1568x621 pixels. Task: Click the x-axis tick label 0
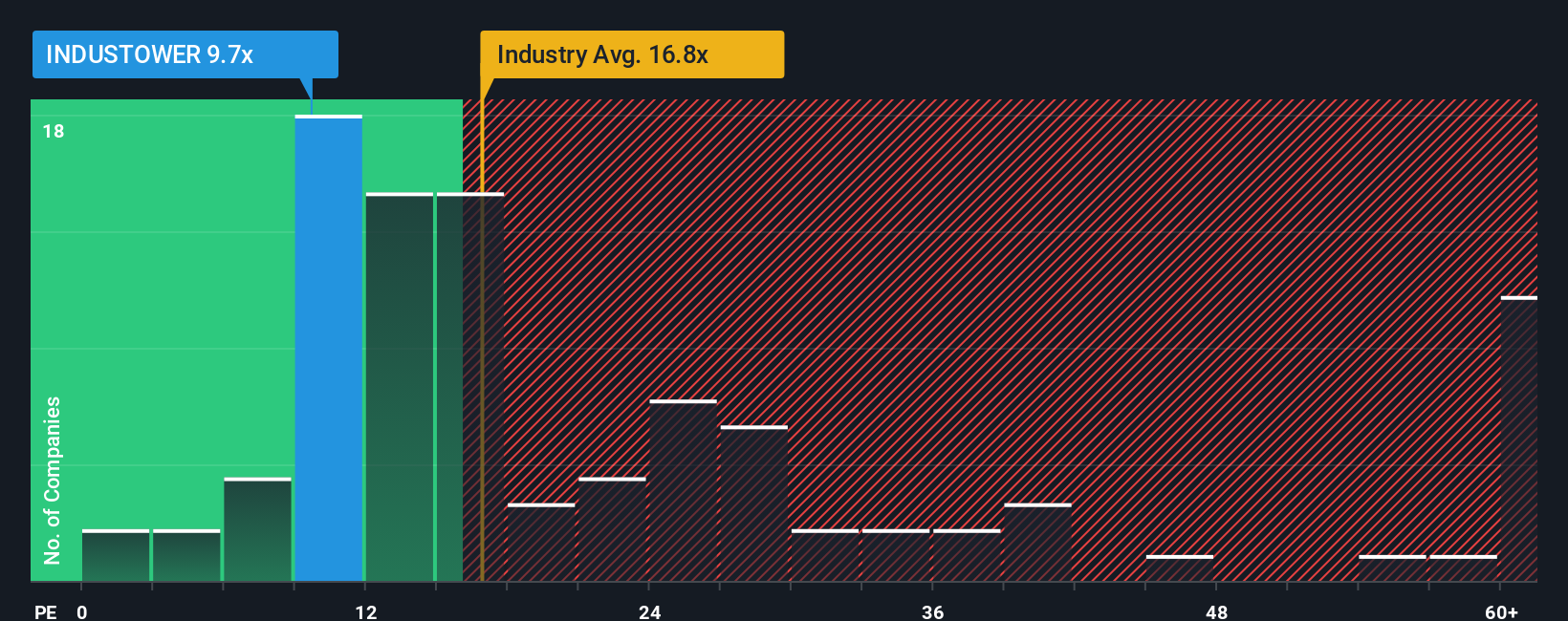(82, 611)
